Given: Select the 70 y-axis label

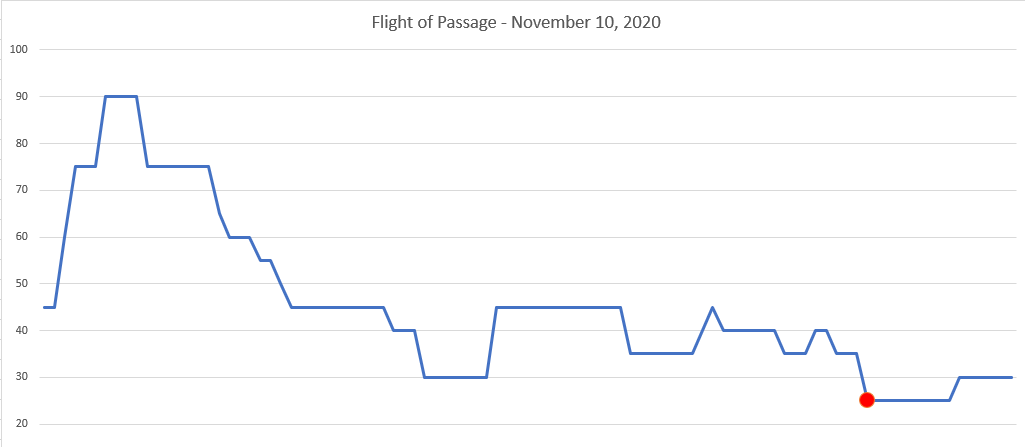Looking at the screenshot, I should click(x=22, y=190).
